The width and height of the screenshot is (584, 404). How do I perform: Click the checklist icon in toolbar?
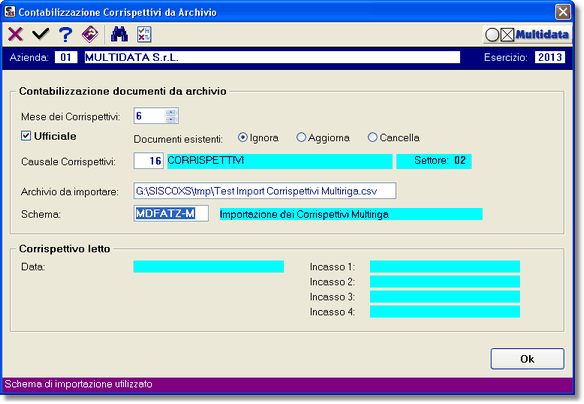tap(144, 34)
